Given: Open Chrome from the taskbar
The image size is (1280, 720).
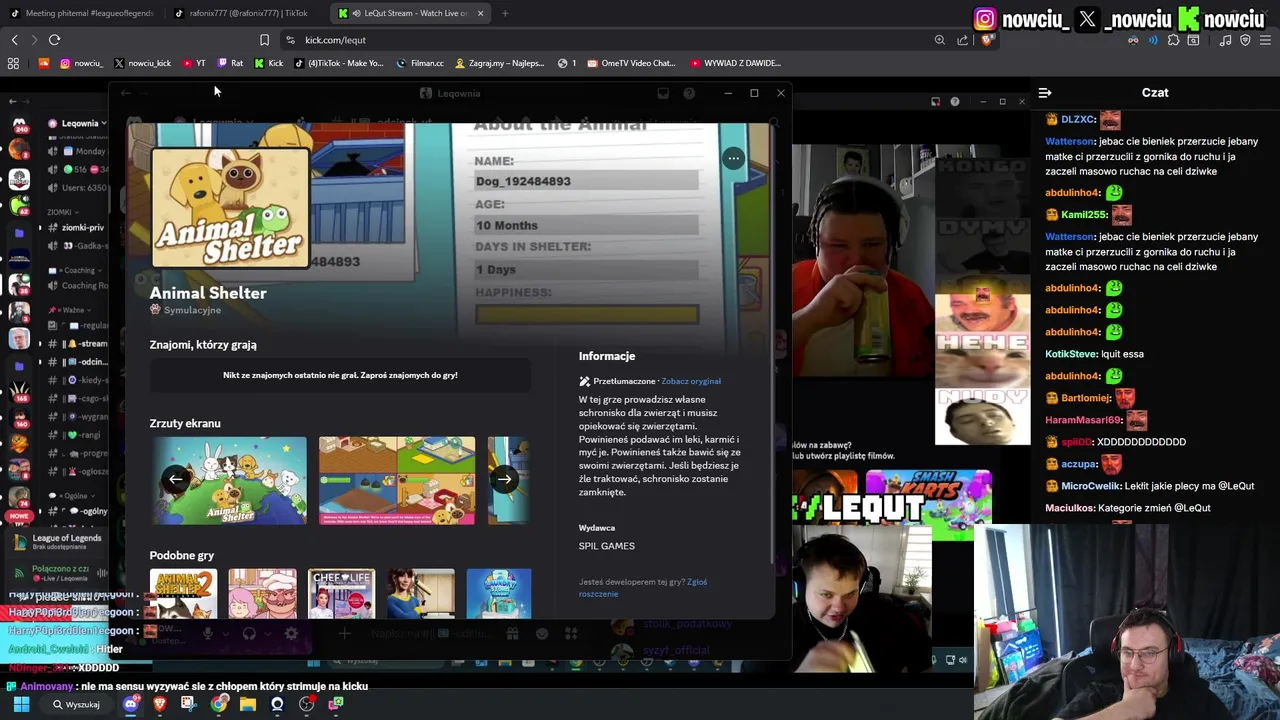Looking at the screenshot, I should tap(218, 704).
